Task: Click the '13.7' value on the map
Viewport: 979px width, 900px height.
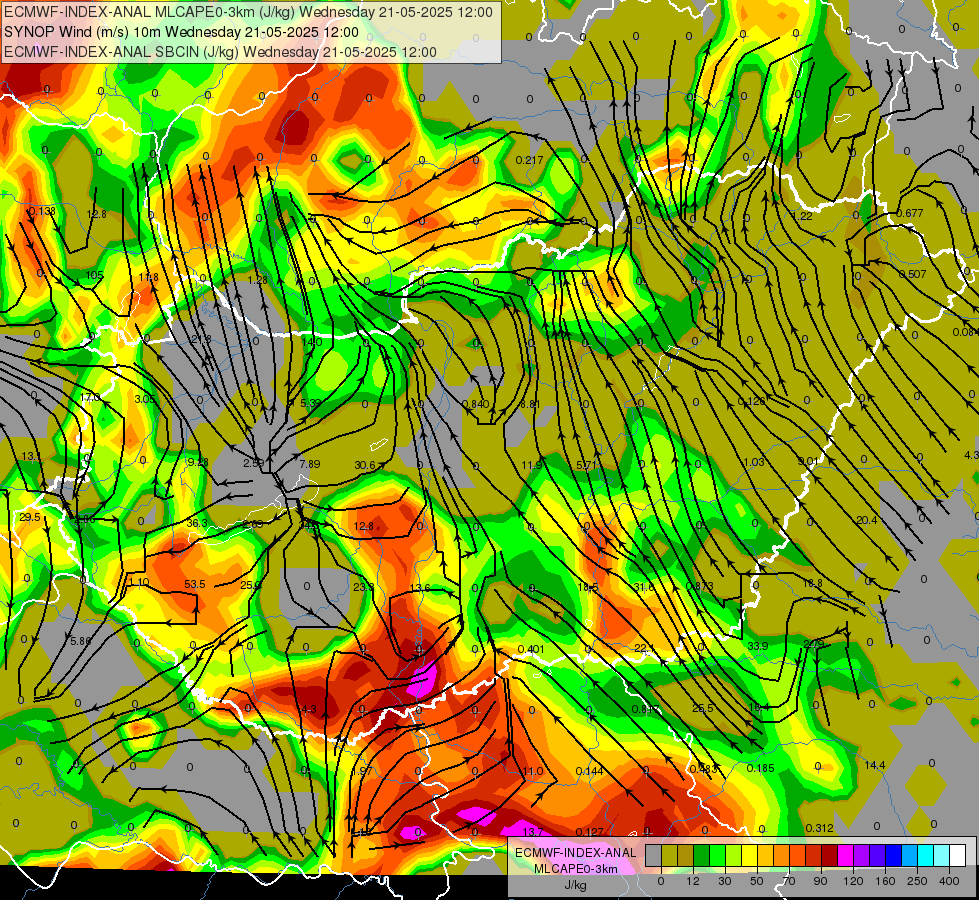Action: tap(533, 832)
